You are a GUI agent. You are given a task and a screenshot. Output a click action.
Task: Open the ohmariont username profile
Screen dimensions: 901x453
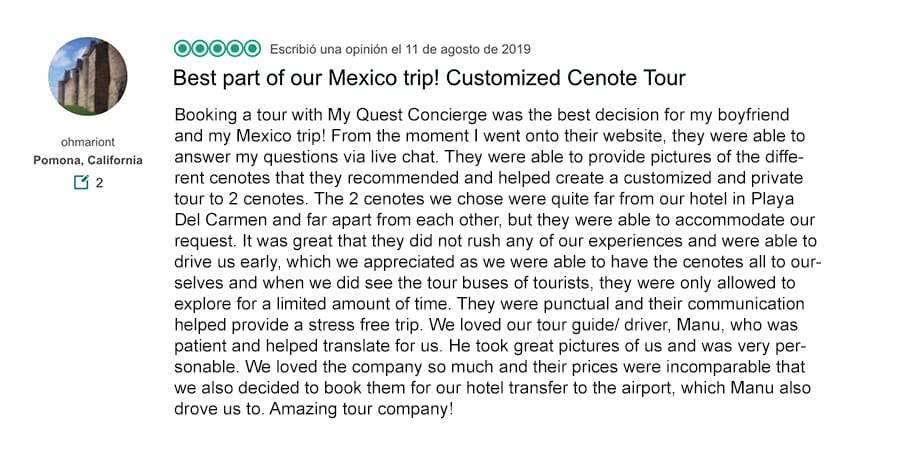(88, 142)
